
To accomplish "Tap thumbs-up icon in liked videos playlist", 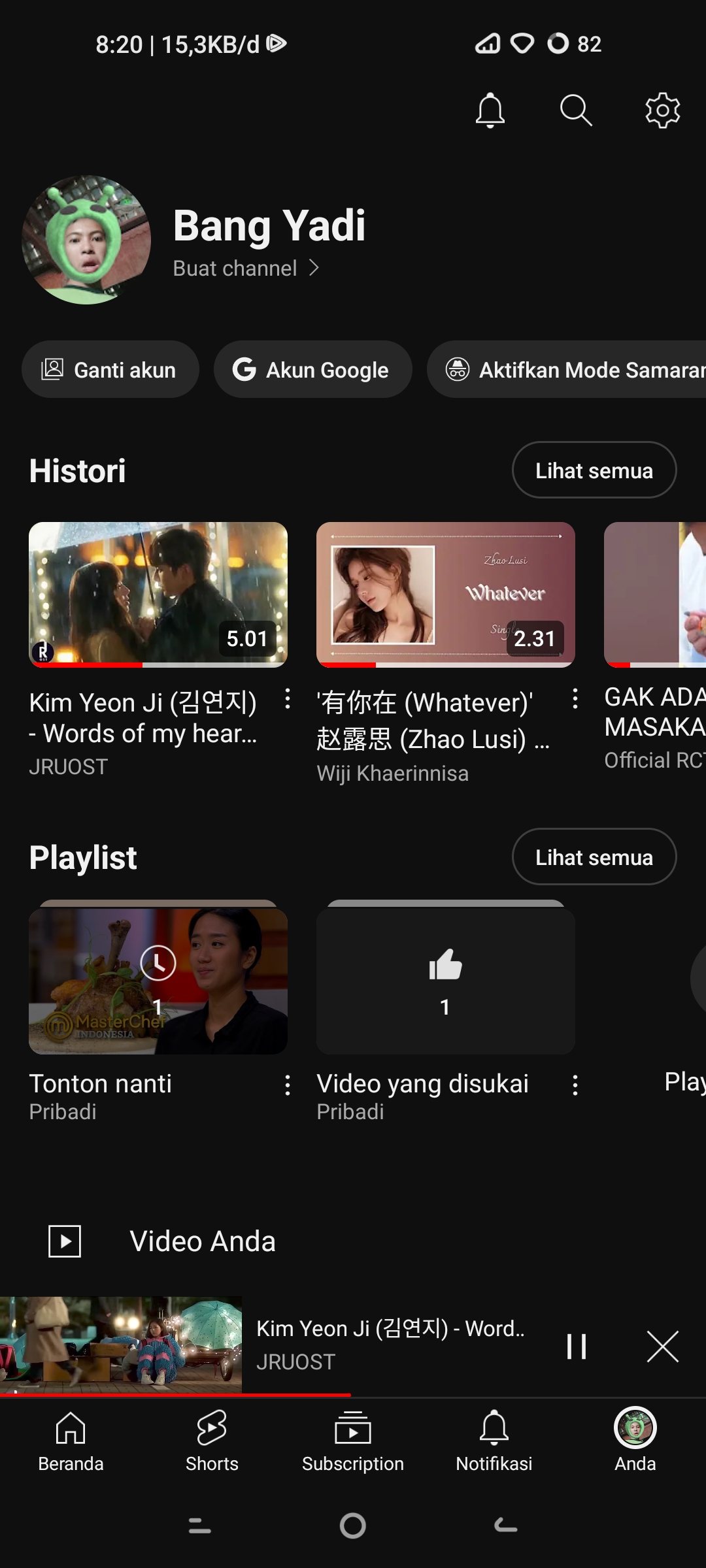I will 445,965.
